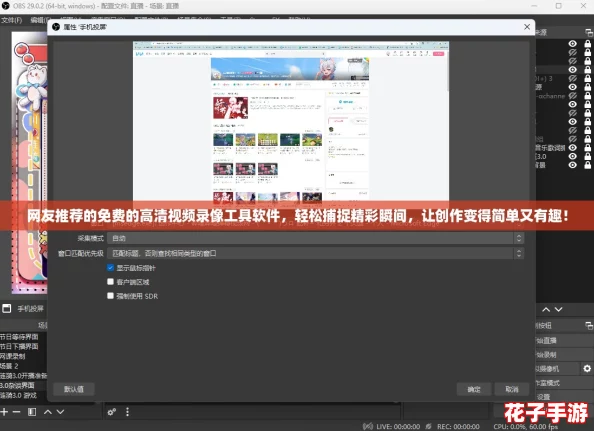Select the 蓝滴3.0开播准备 scene

(23, 376)
